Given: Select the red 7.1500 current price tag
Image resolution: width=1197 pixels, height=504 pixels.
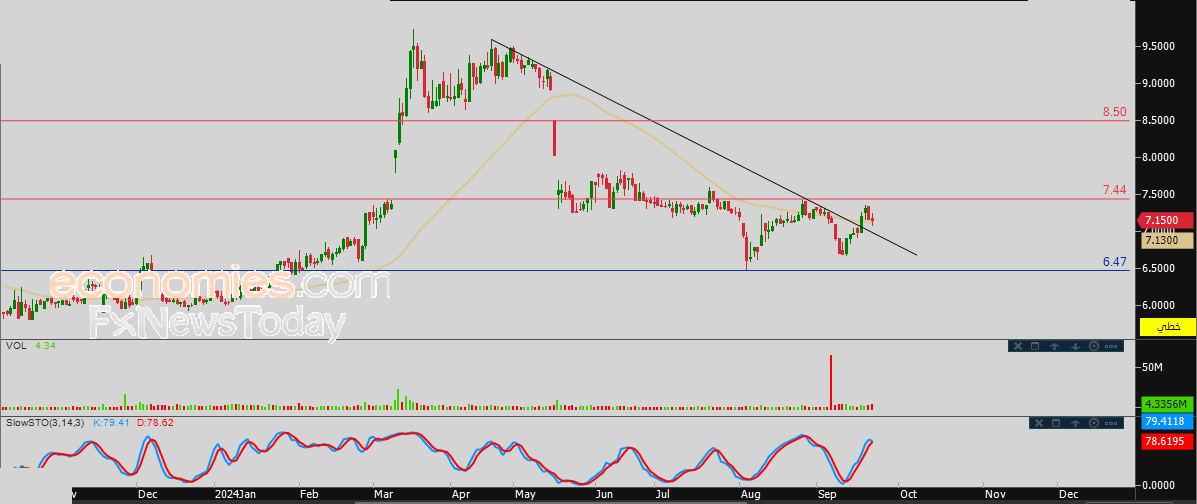Looking at the screenshot, I should [1165, 221].
